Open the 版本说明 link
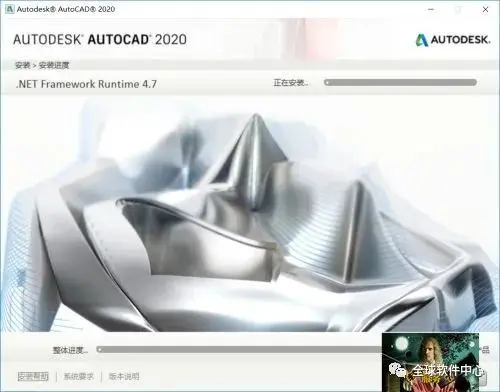 [124, 377]
